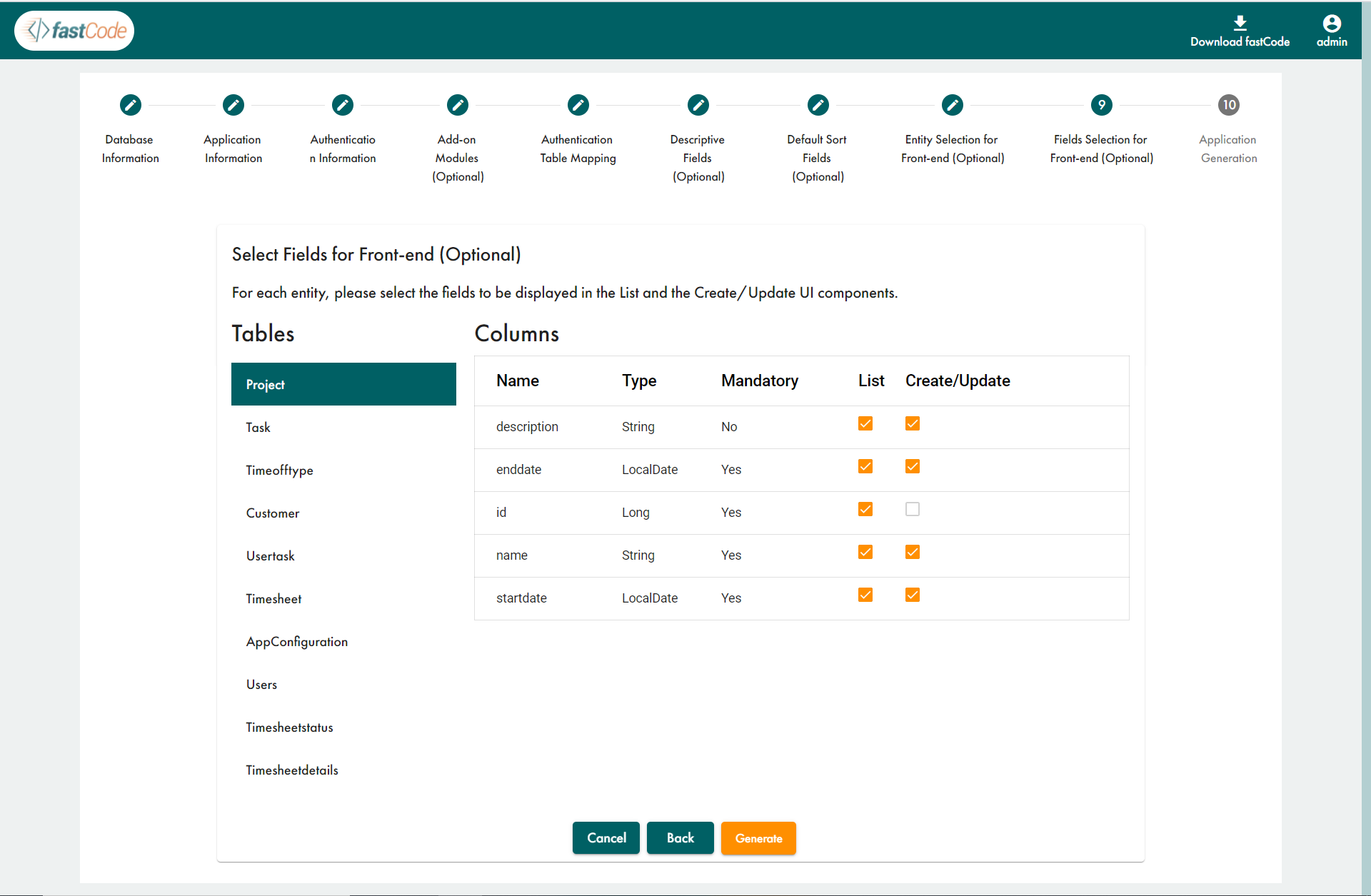Viewport: 1371px width, 896px height.
Task: Click the Download fastCode label
Action: [x=1240, y=41]
